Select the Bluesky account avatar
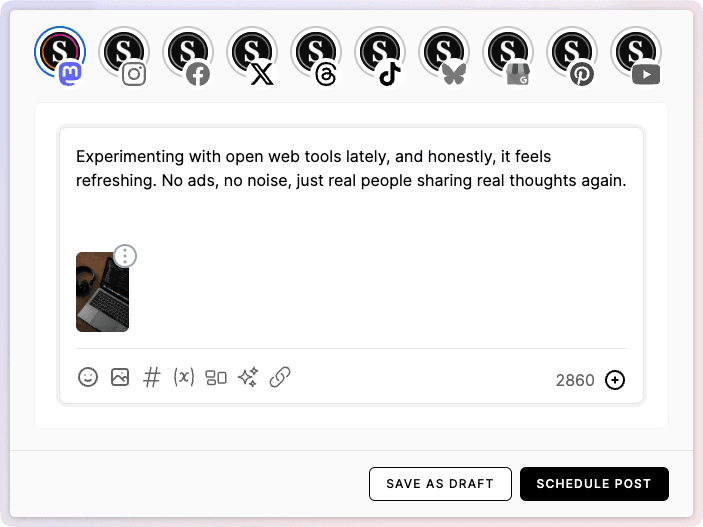The height and width of the screenshot is (527, 703). pyautogui.click(x=444, y=52)
